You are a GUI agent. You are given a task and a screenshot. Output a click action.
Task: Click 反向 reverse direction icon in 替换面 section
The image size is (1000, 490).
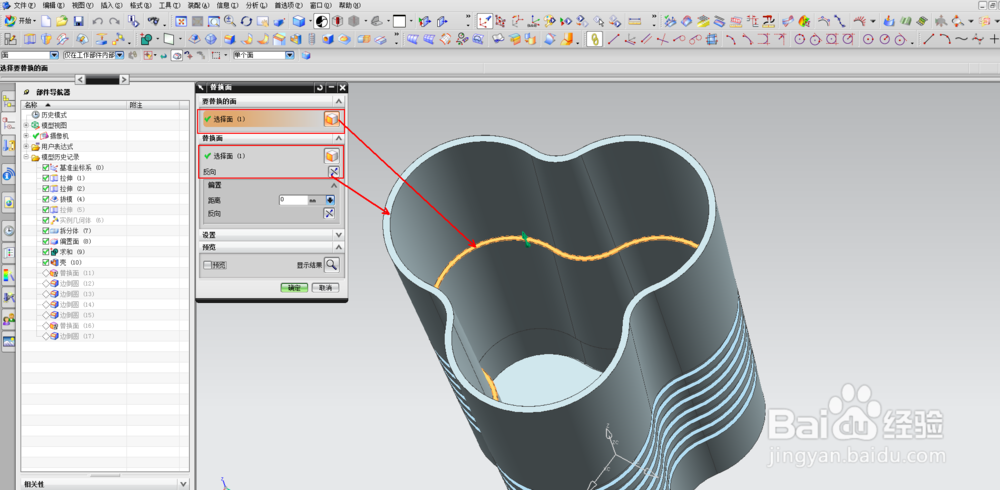pyautogui.click(x=332, y=172)
